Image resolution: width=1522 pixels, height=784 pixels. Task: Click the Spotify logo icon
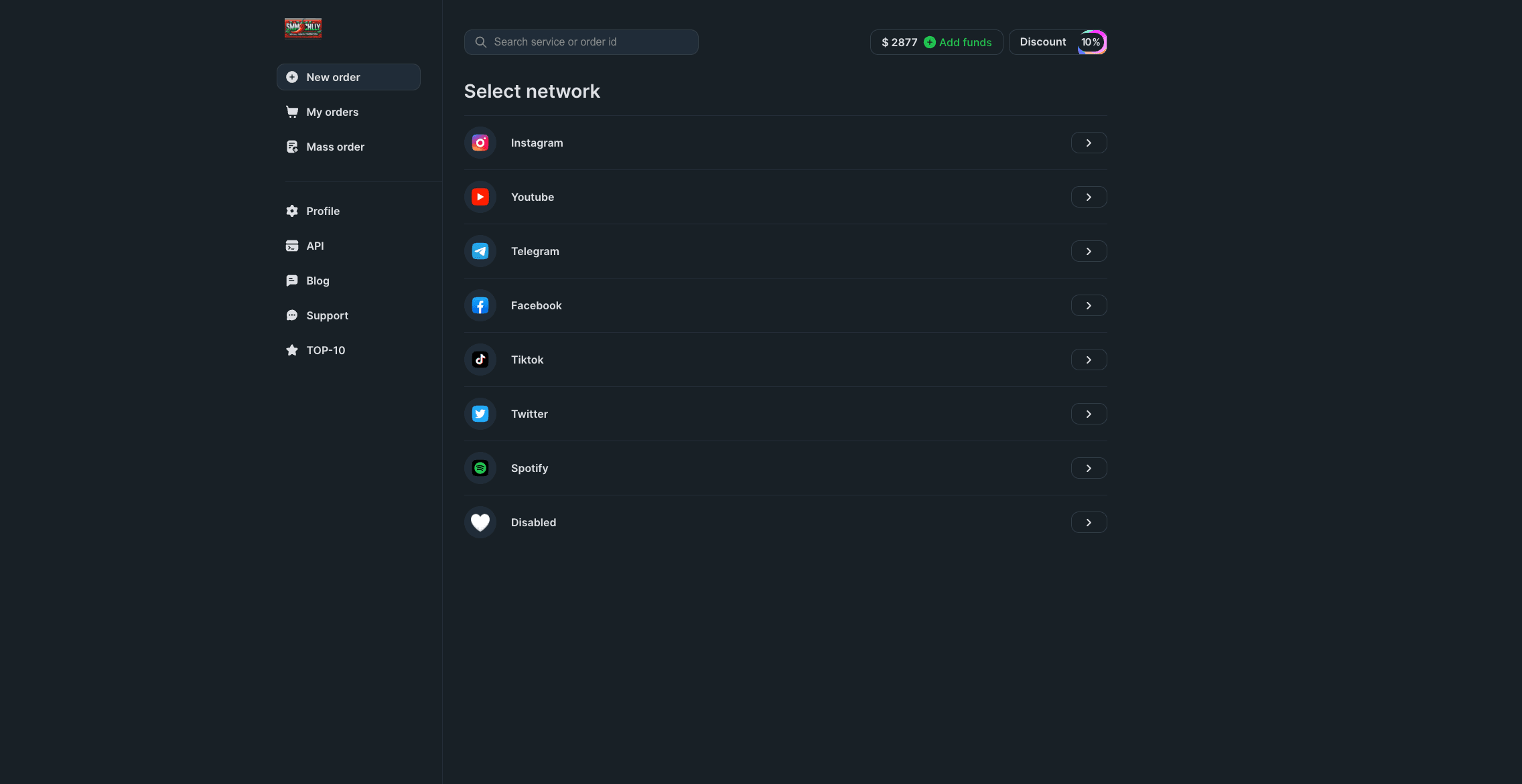480,468
